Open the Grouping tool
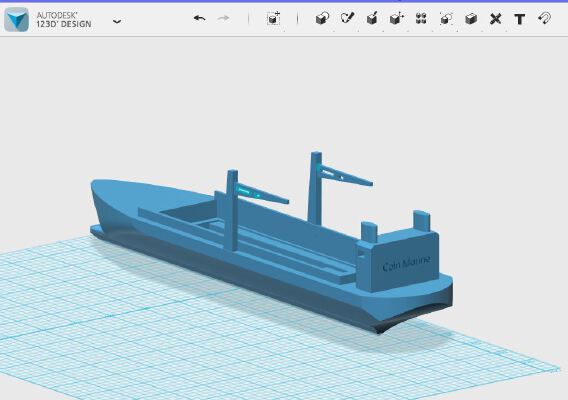 (446, 18)
